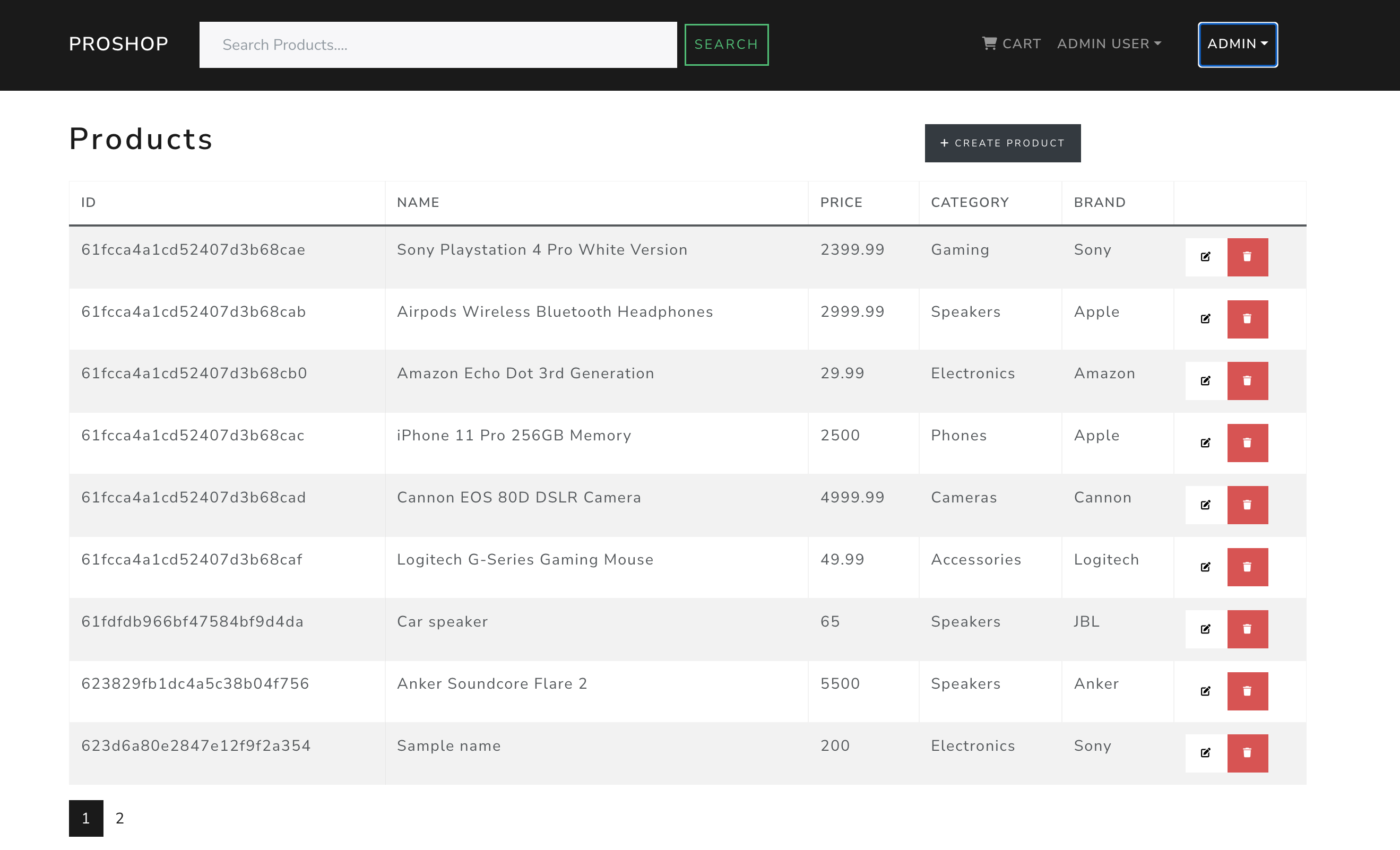
Task: Delete the Logitech G-Series Gaming Mouse product
Action: [1248, 567]
